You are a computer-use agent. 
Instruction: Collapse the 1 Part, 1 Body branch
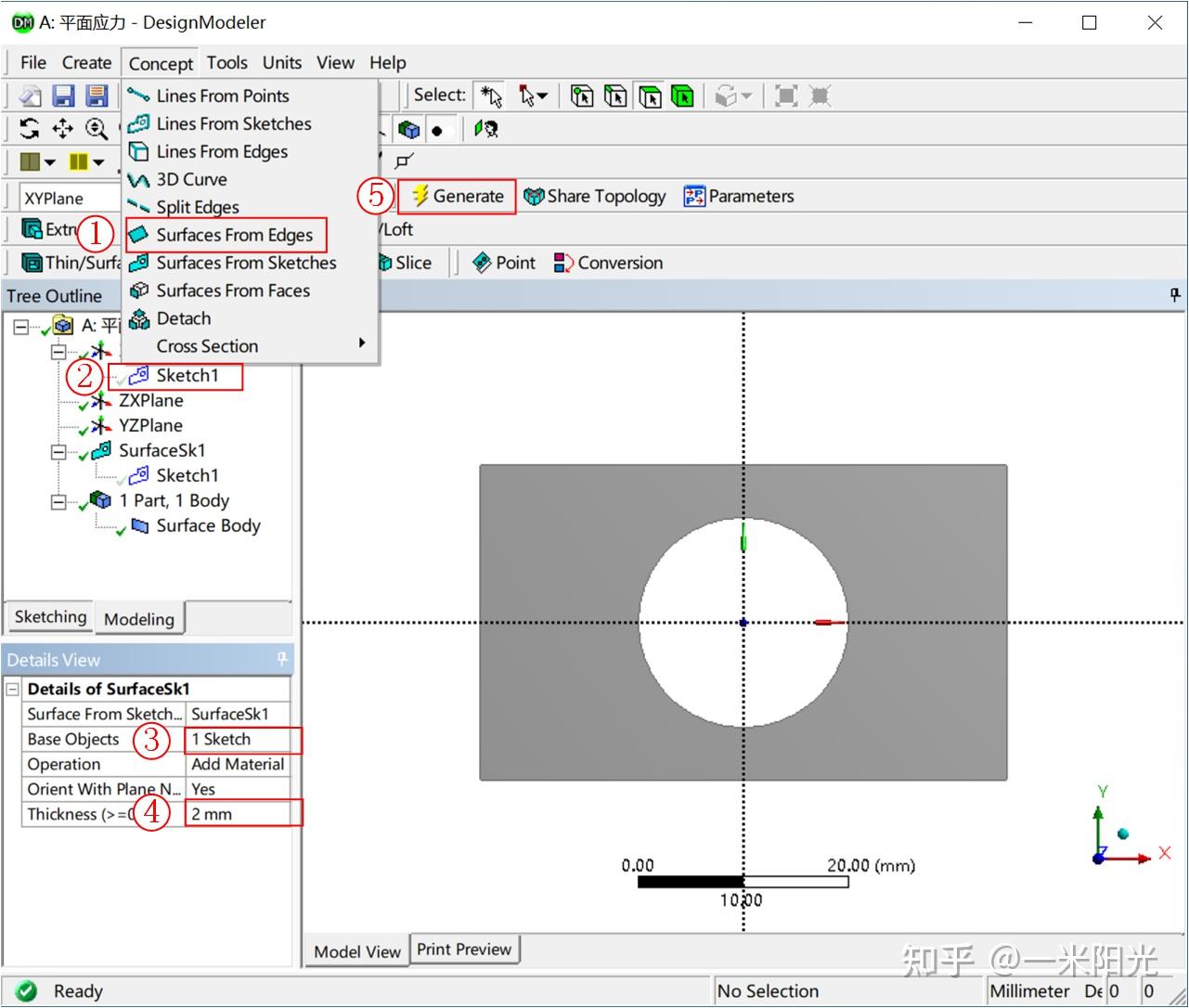point(58,500)
